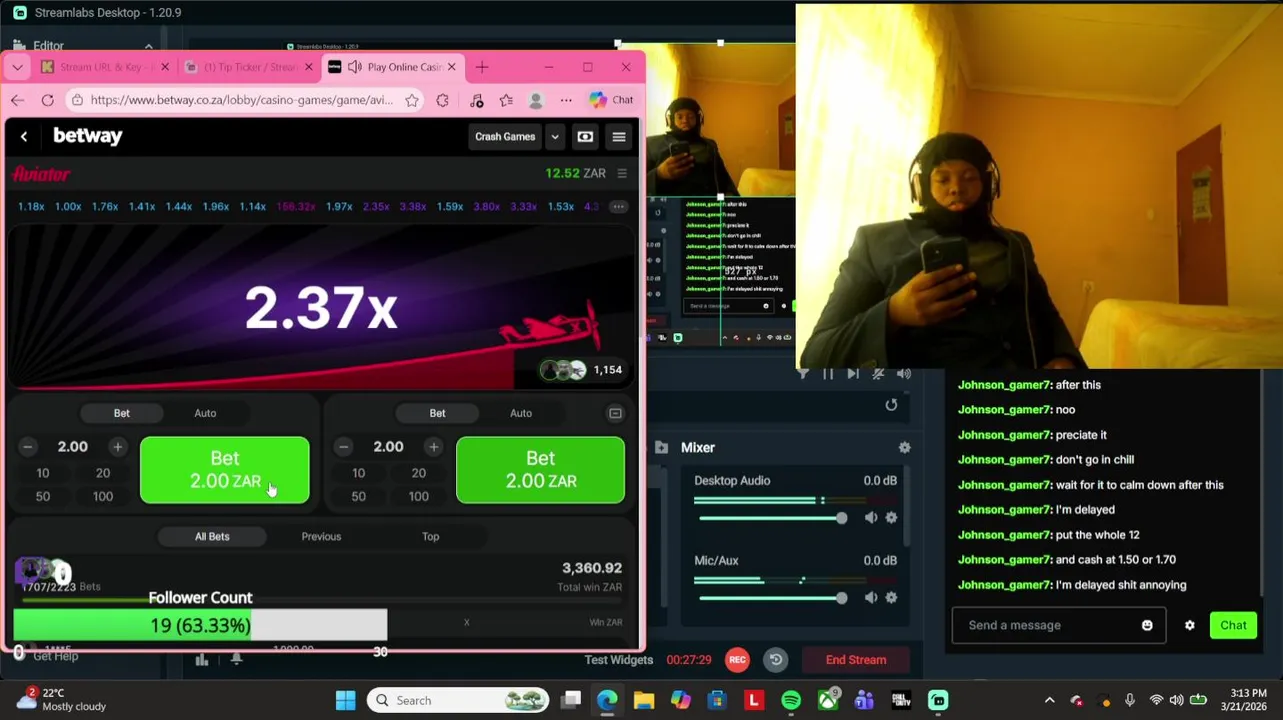Expand the Crash Games dropdown arrow
Image resolution: width=1283 pixels, height=720 pixels.
(x=555, y=137)
